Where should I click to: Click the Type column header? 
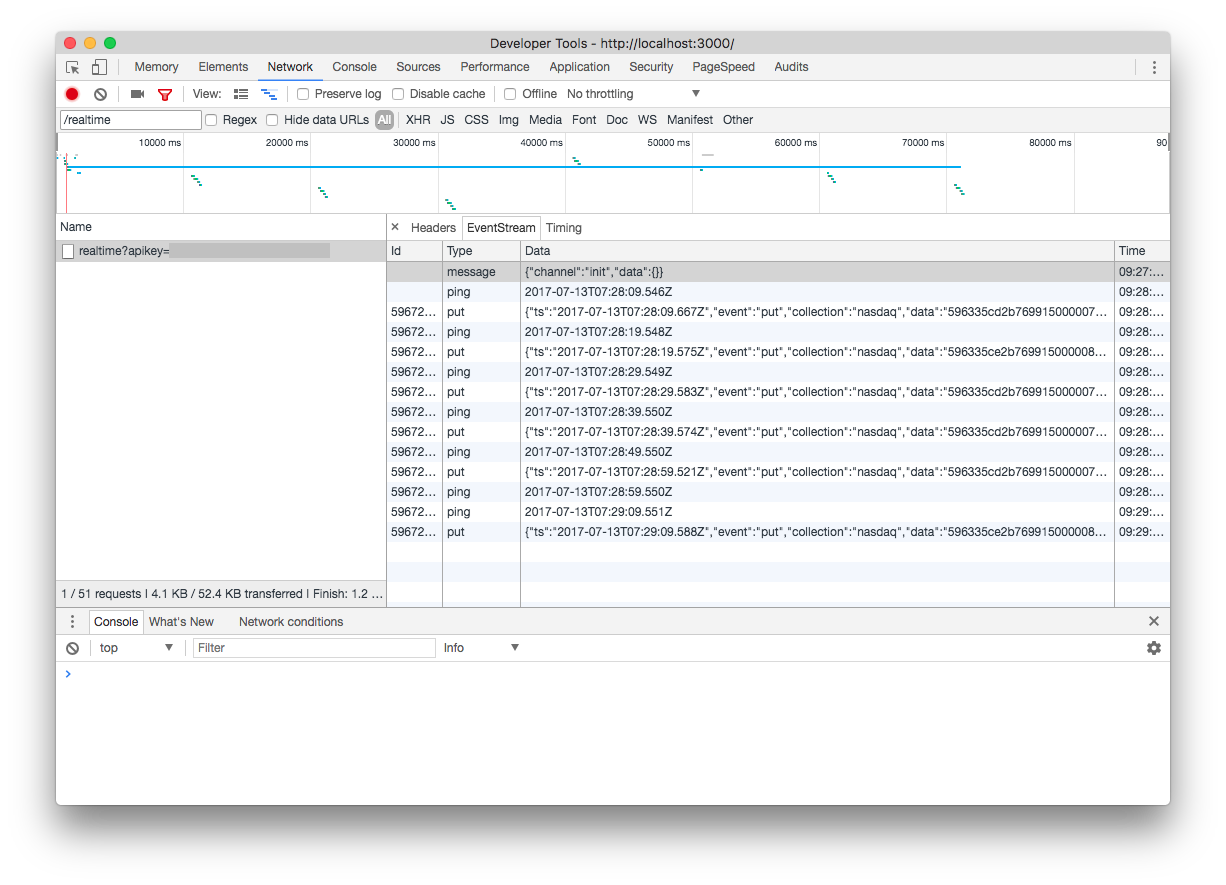point(481,251)
